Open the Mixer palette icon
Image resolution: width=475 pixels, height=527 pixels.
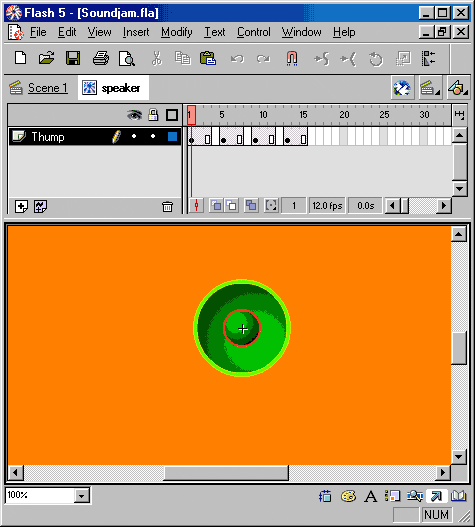point(348,496)
